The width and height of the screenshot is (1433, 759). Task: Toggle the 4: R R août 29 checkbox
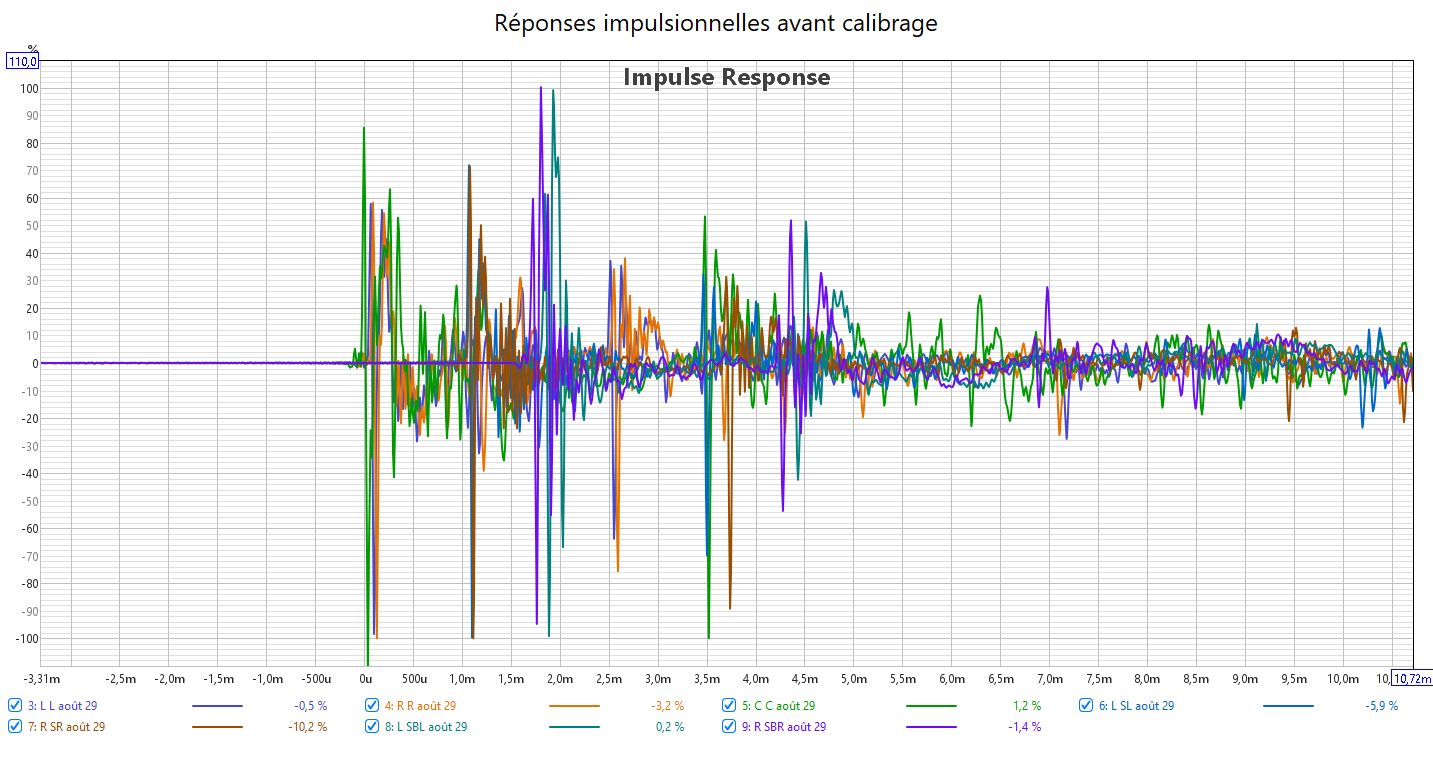pyautogui.click(x=372, y=705)
